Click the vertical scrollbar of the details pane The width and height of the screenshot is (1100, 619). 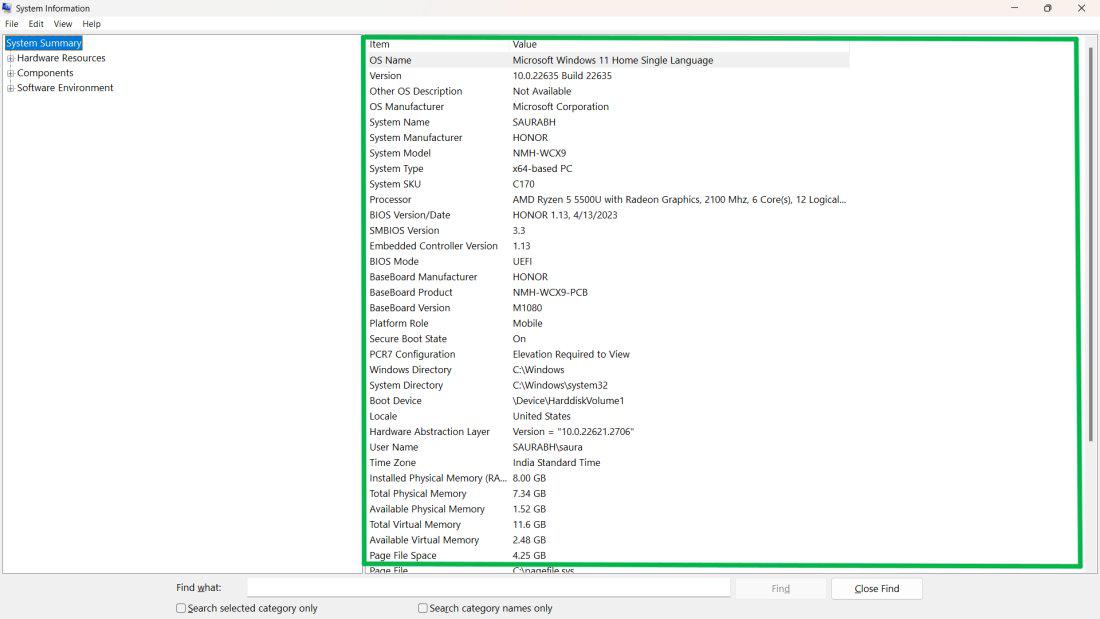point(1091,246)
